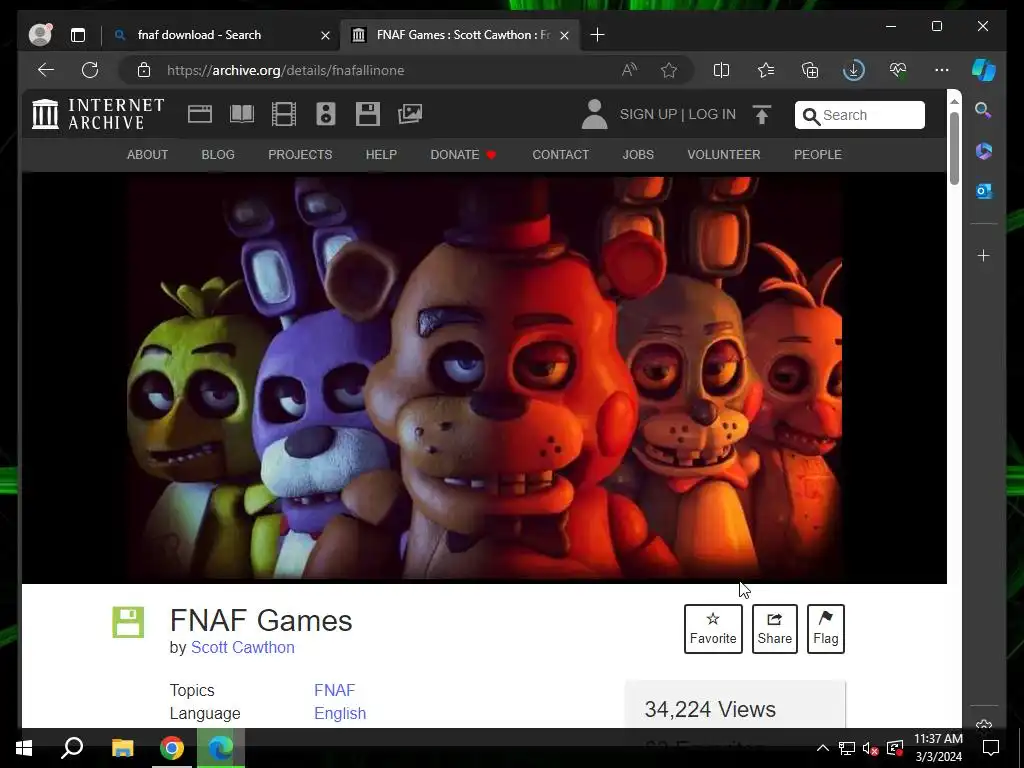The image size is (1024, 768).
Task: Add a sidebar app with plus icon
Action: click(x=984, y=255)
